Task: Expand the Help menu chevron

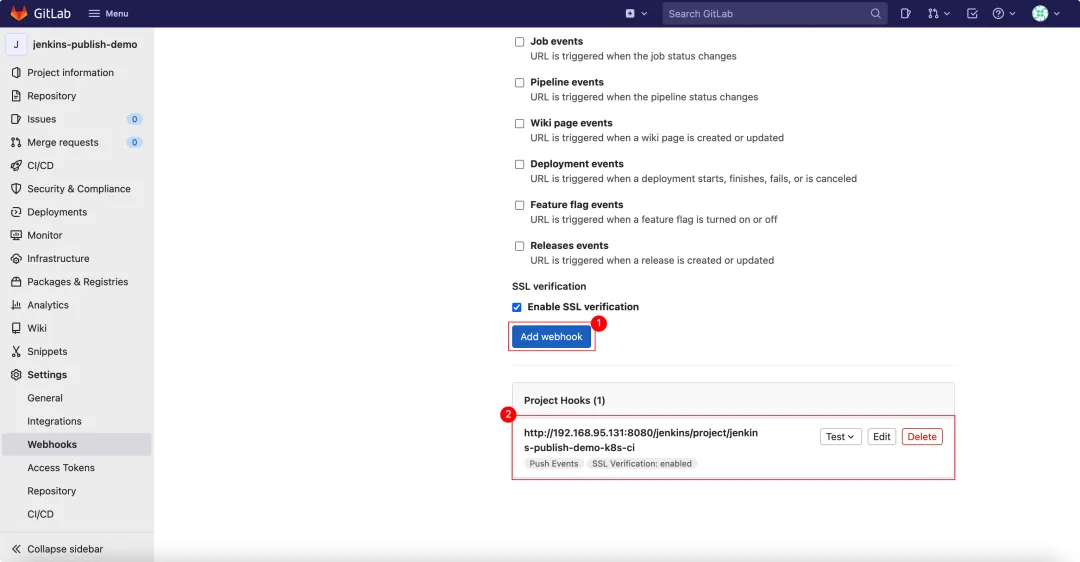Action: pyautogui.click(x=1012, y=13)
